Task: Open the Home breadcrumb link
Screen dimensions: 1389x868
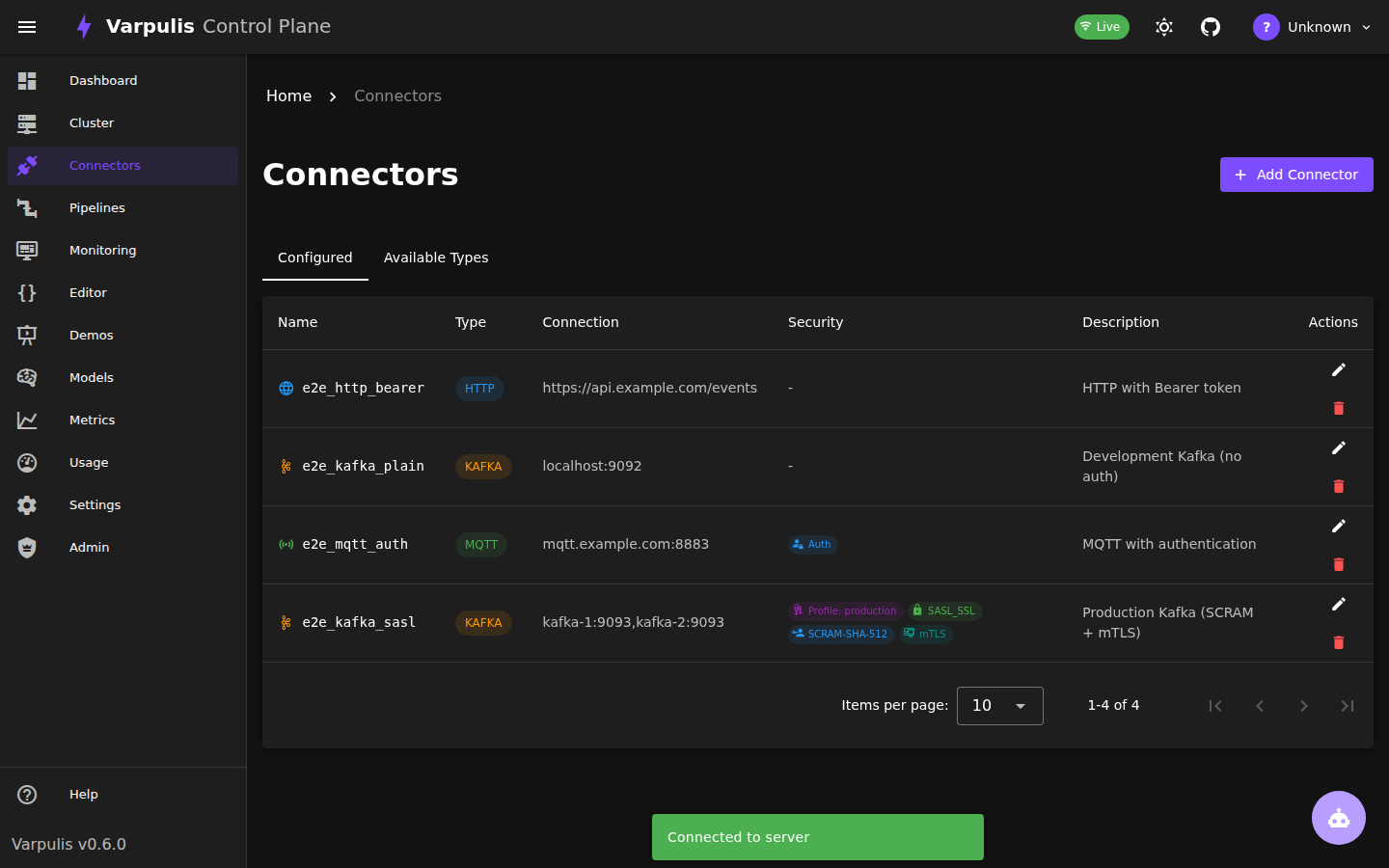Action: click(x=288, y=95)
